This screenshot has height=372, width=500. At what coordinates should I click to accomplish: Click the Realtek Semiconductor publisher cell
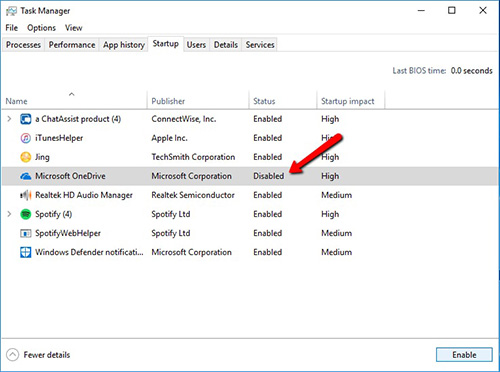coord(193,195)
